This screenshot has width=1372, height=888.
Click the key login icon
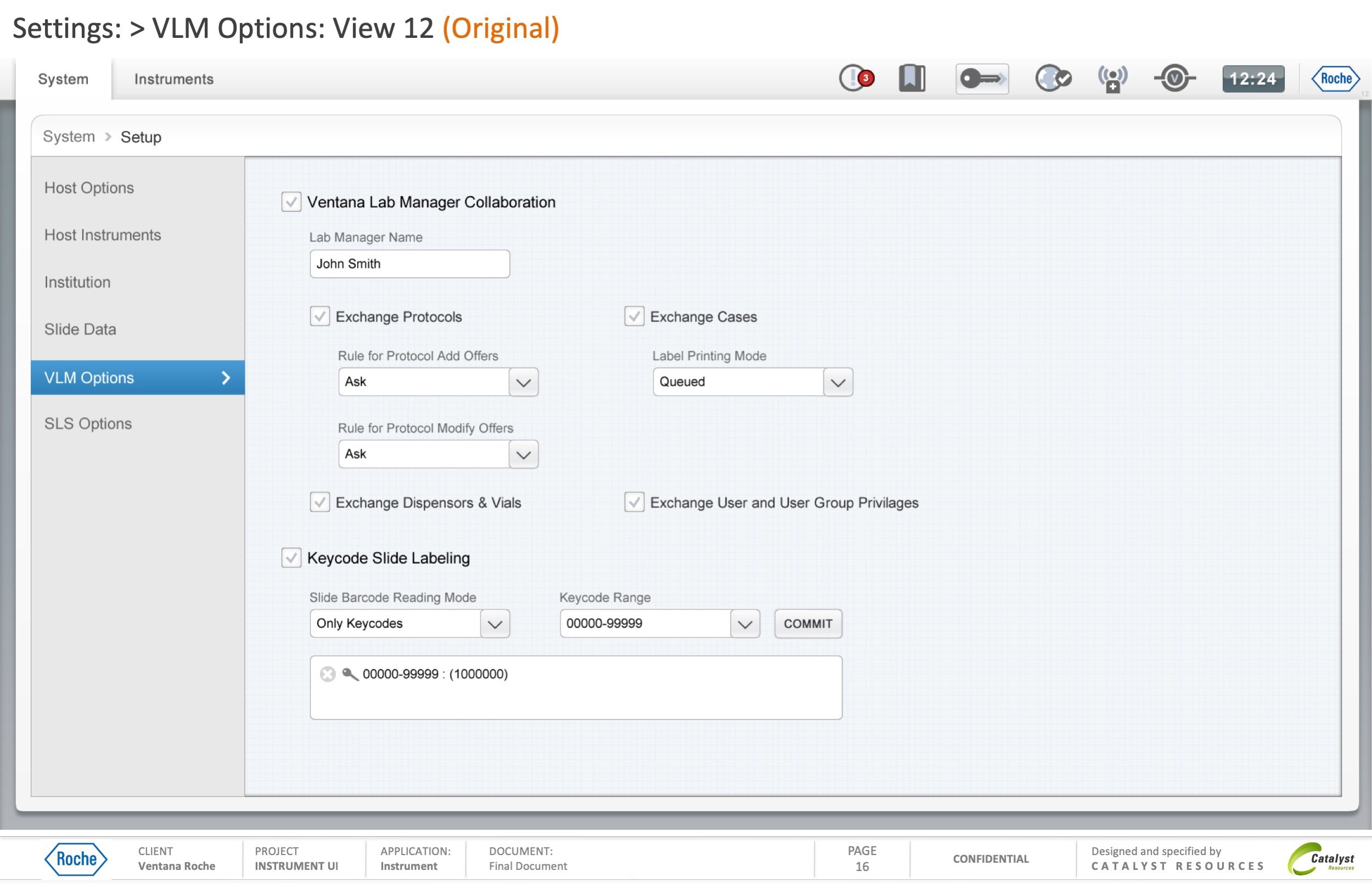tap(982, 78)
